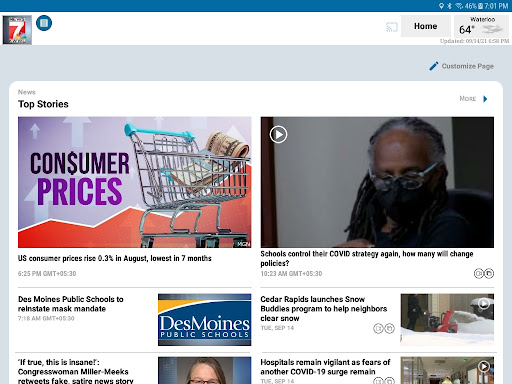
Task: Tap the media icons under Schools COVID story
Action: pos(484,274)
